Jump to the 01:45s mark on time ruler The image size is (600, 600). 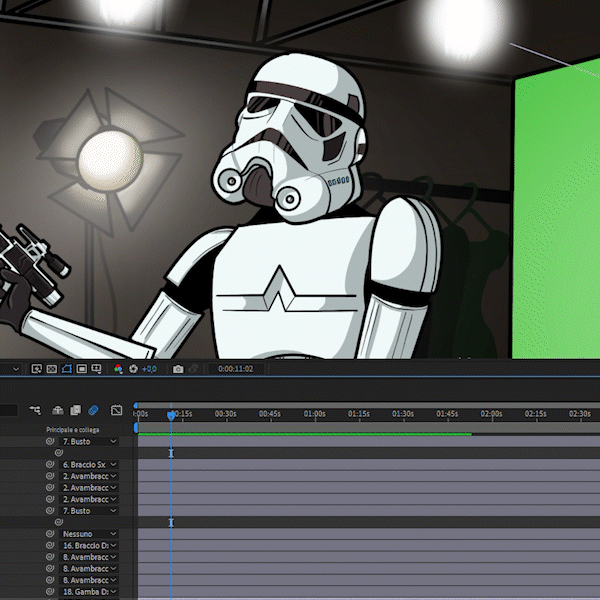pos(447,414)
